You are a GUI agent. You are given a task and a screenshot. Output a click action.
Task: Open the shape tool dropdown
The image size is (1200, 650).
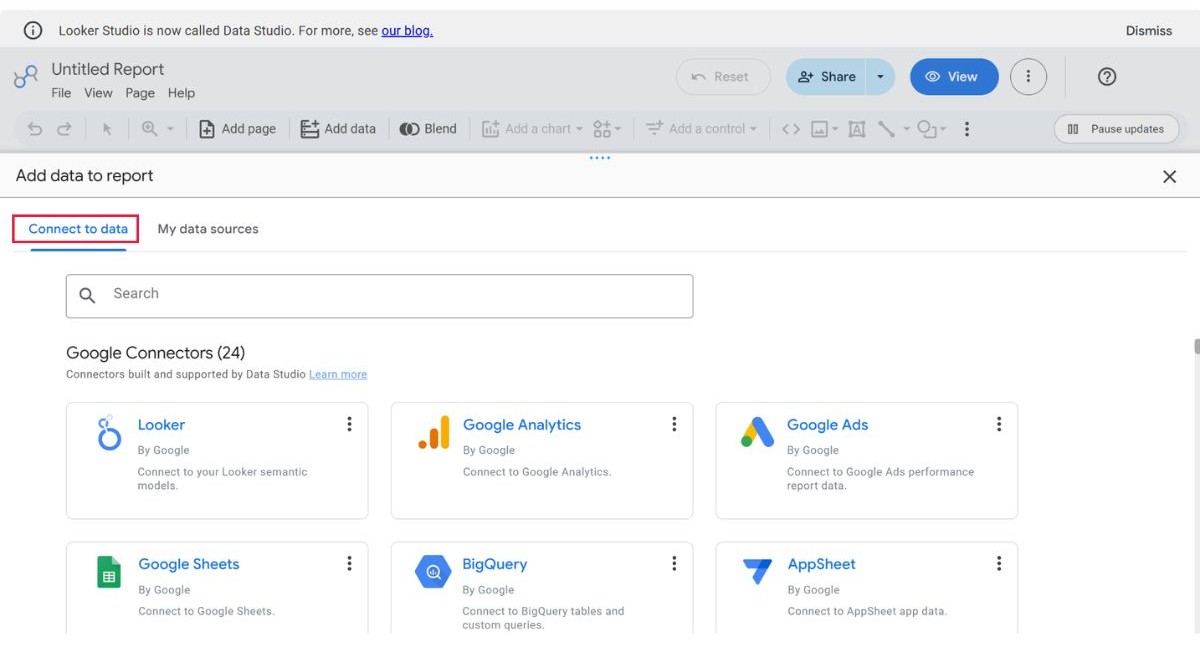pos(931,129)
